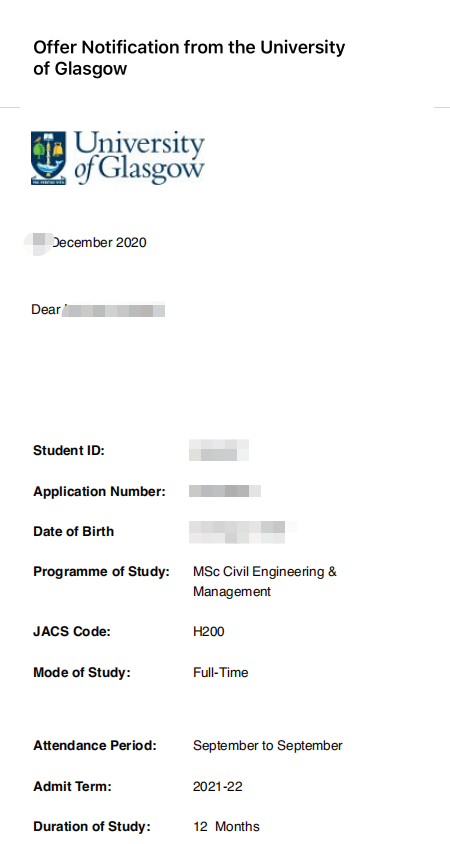Click the Offer Notification title heading

point(189,58)
